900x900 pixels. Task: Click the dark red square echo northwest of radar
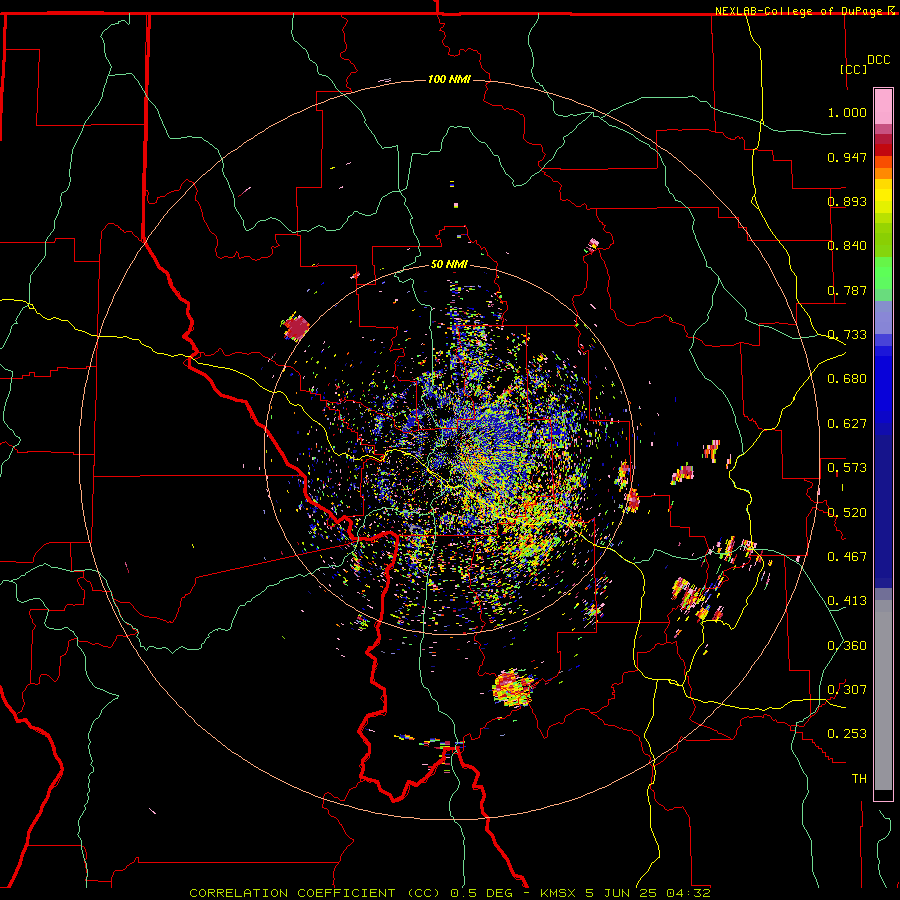[296, 328]
